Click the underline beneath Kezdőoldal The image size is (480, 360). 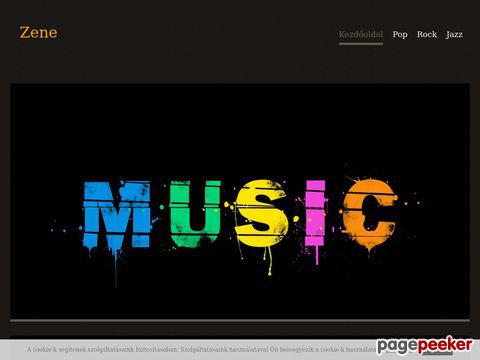click(x=361, y=43)
